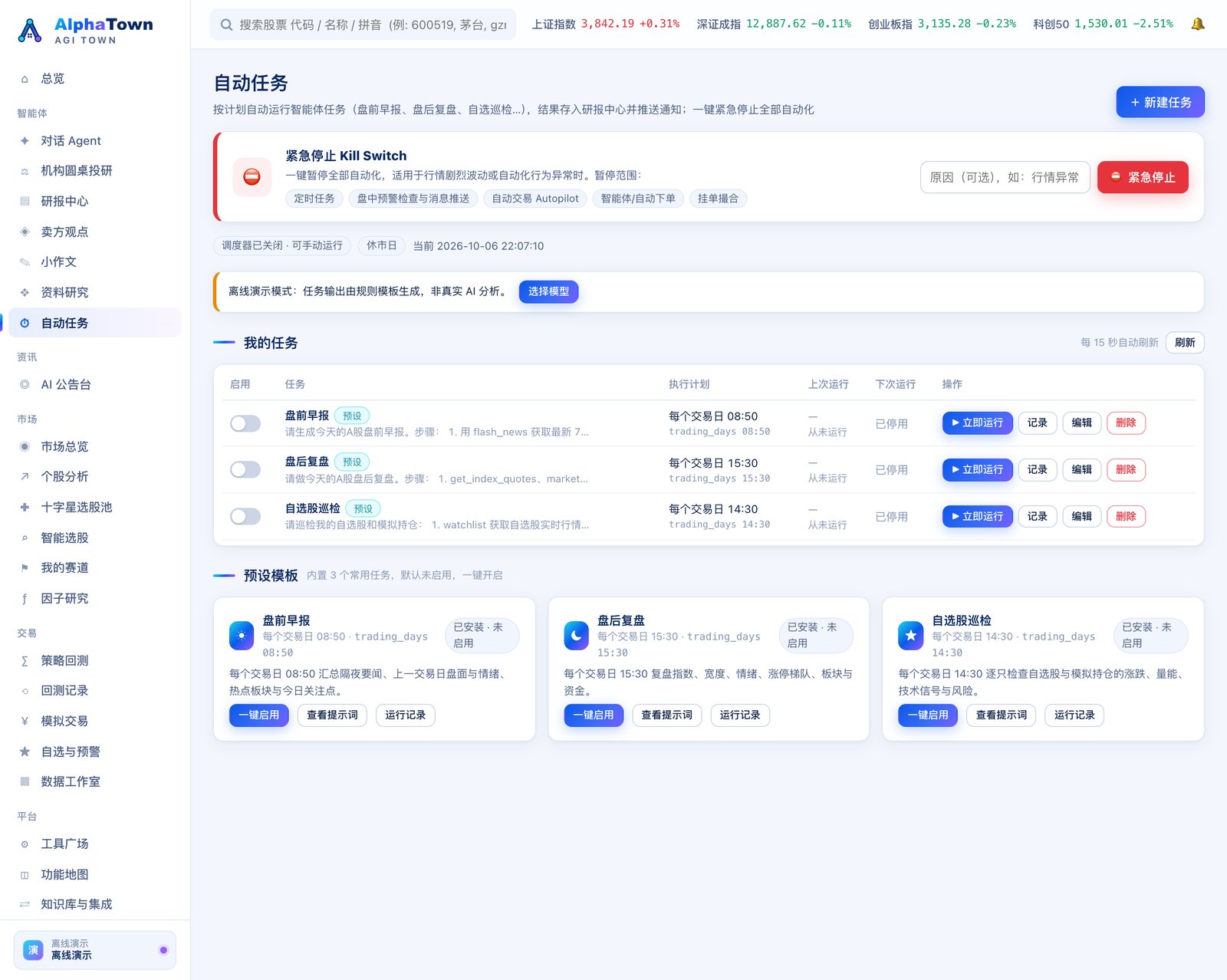The width and height of the screenshot is (1227, 980).
Task: Open the 离线演示 user profile card
Action: pyautogui.click(x=95, y=950)
